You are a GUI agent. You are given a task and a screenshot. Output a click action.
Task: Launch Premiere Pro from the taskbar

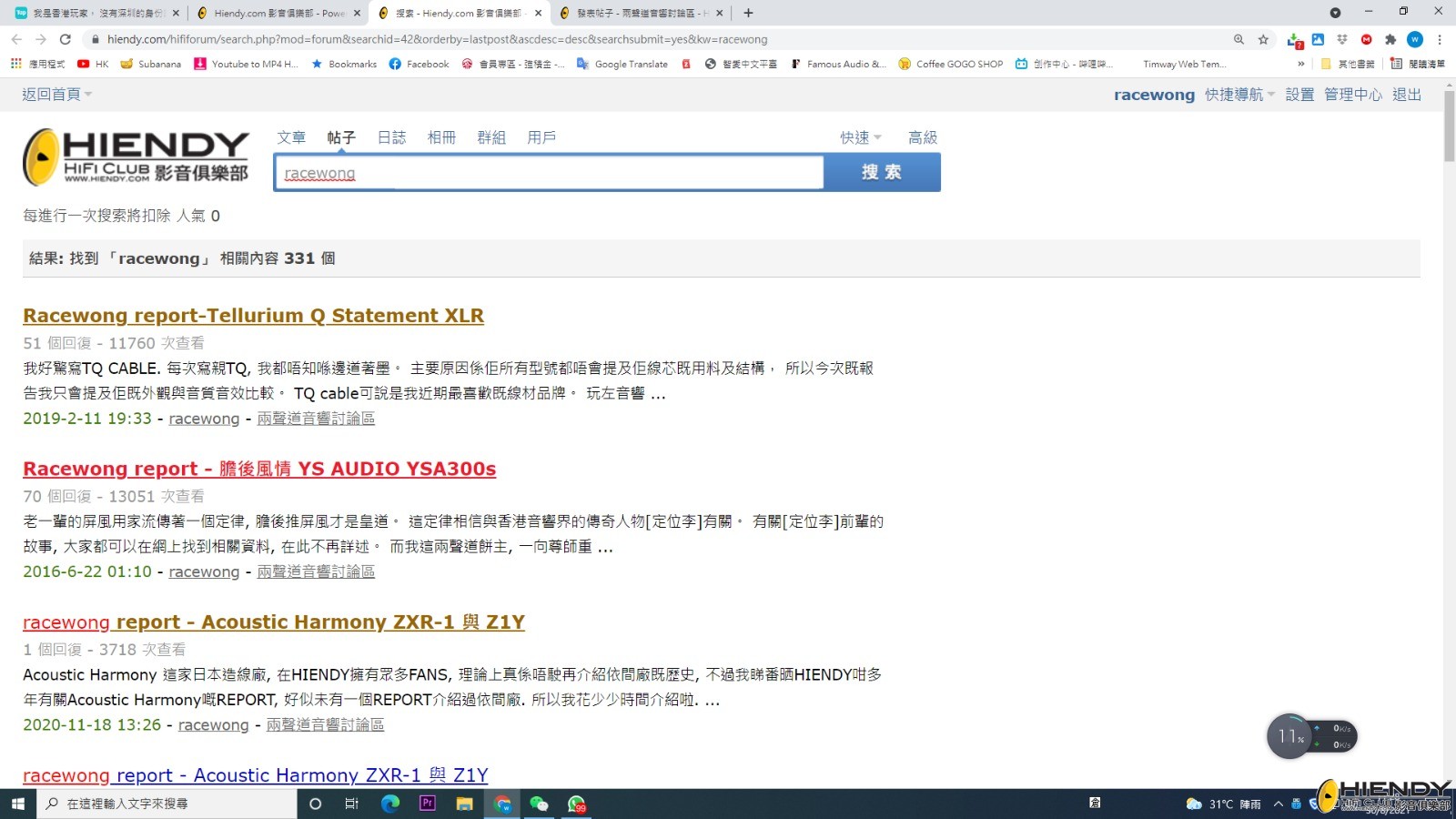coord(427,804)
